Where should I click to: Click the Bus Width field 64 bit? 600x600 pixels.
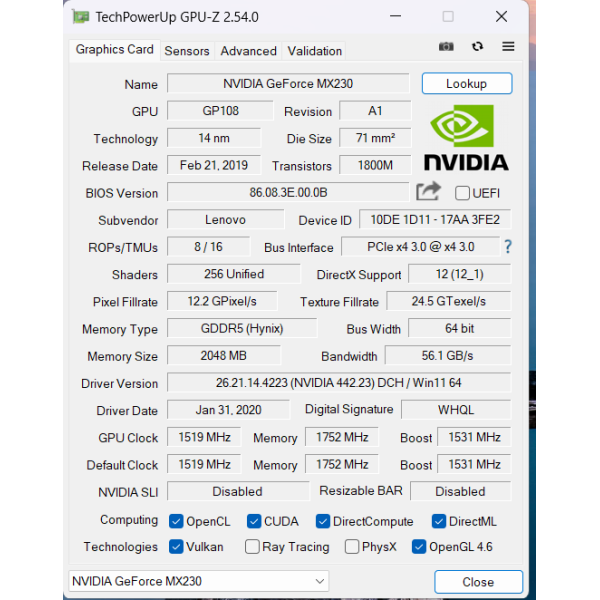pyautogui.click(x=460, y=328)
